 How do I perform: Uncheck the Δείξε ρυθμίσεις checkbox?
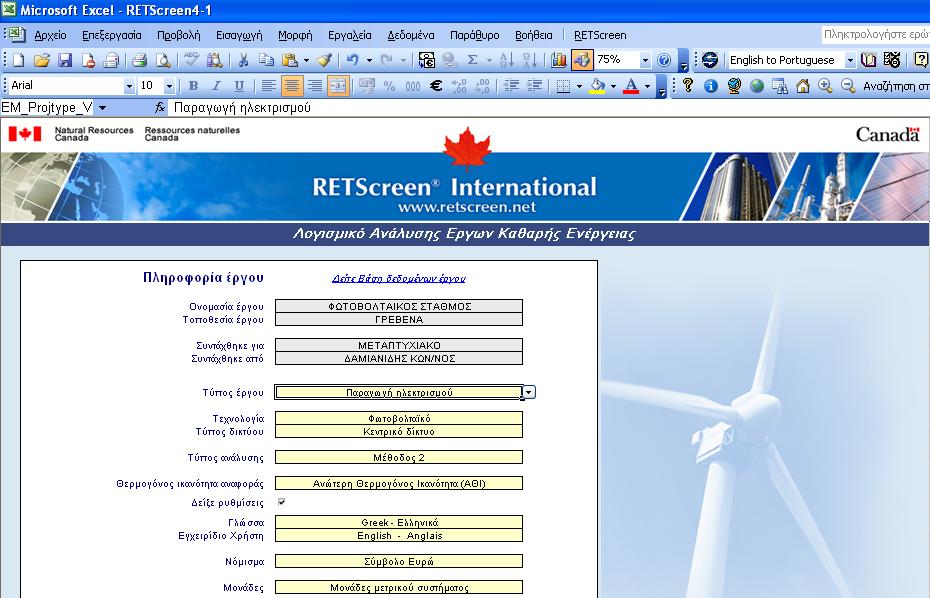click(282, 502)
